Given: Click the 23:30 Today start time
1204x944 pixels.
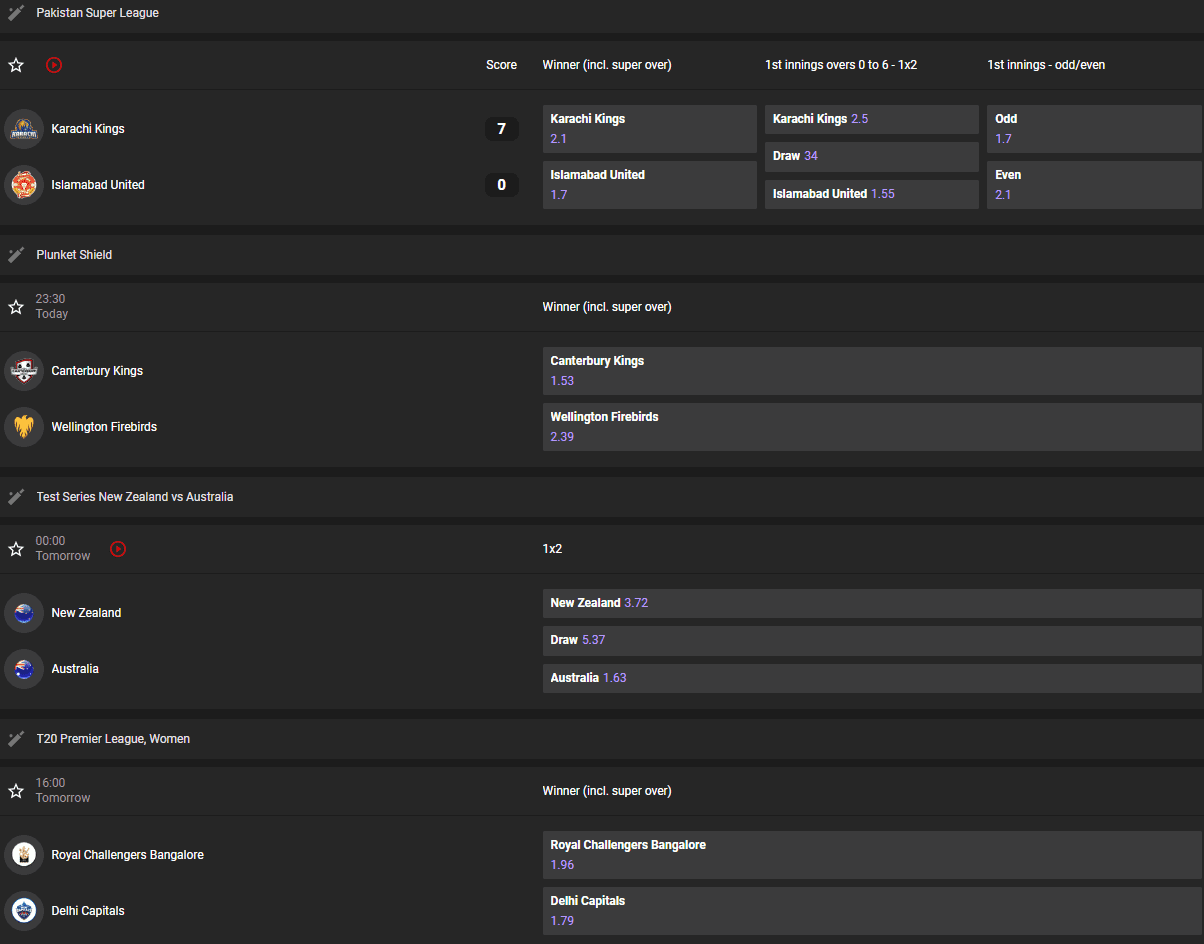Looking at the screenshot, I should click(52, 306).
